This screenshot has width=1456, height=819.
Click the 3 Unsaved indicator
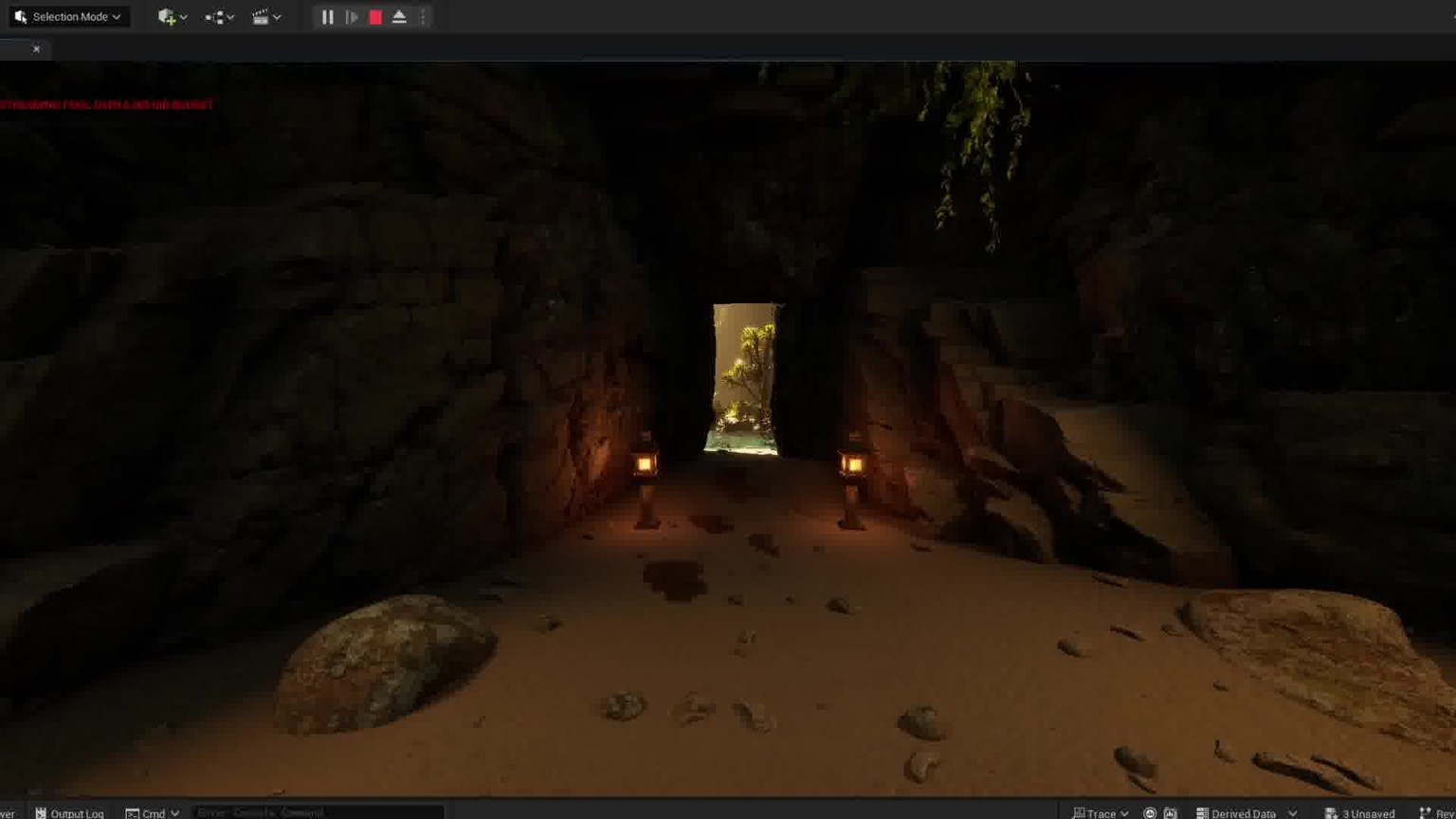click(x=1359, y=813)
